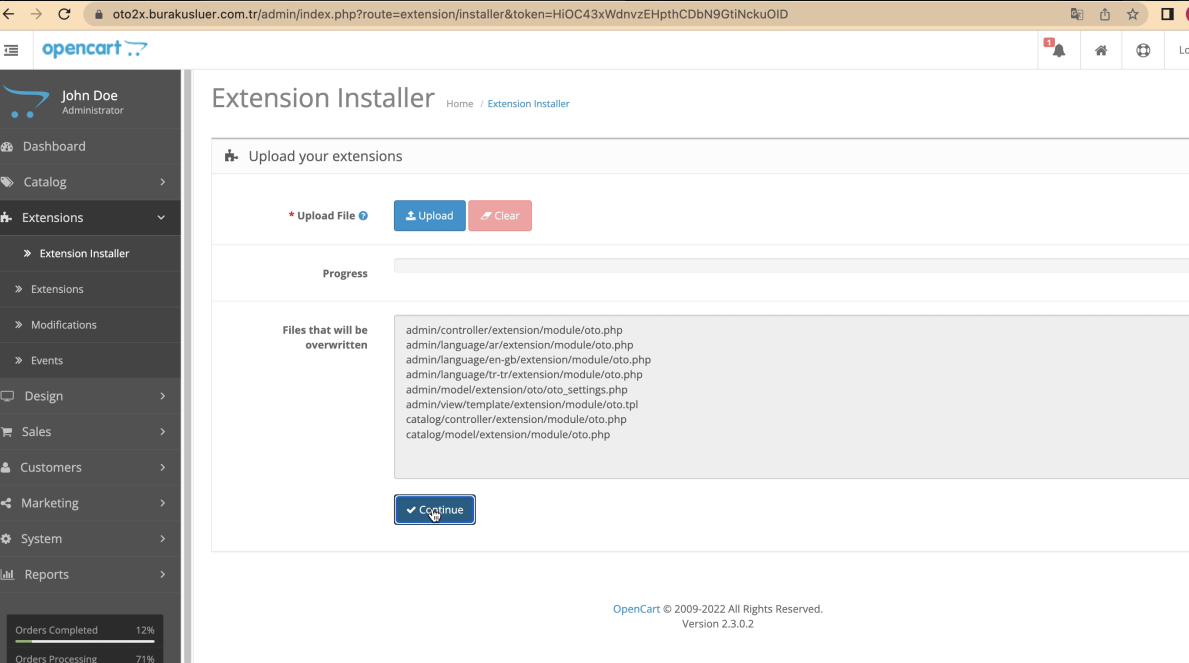Expand the Catalog menu chevron
Viewport: 1189px width, 663px height.
coord(162,182)
